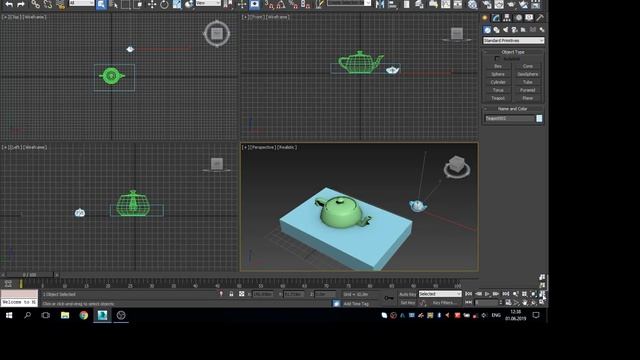The height and width of the screenshot is (360, 640).
Task: Open the Render Setup icon
Action: tap(487, 4)
